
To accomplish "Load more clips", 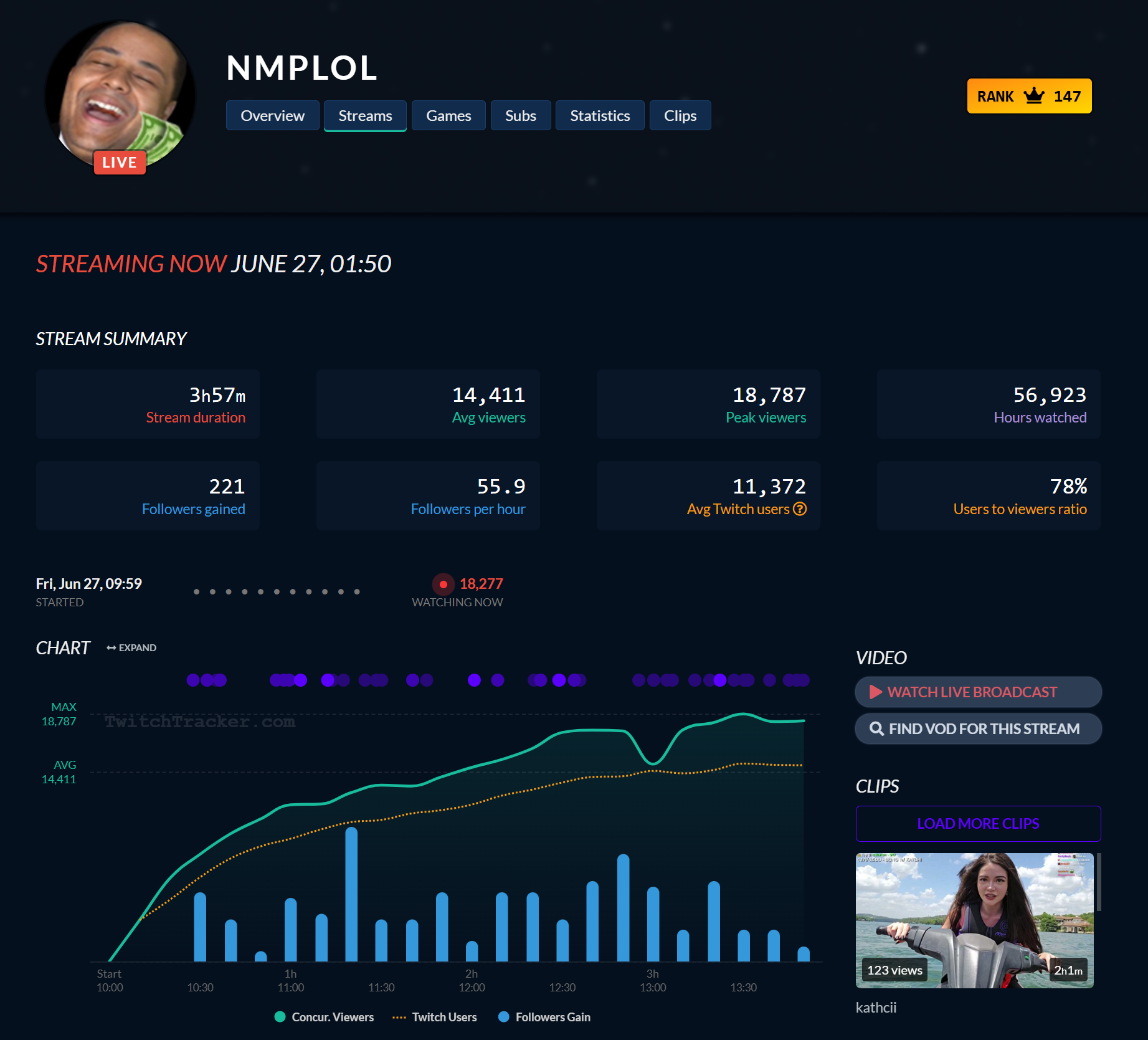I will click(978, 823).
